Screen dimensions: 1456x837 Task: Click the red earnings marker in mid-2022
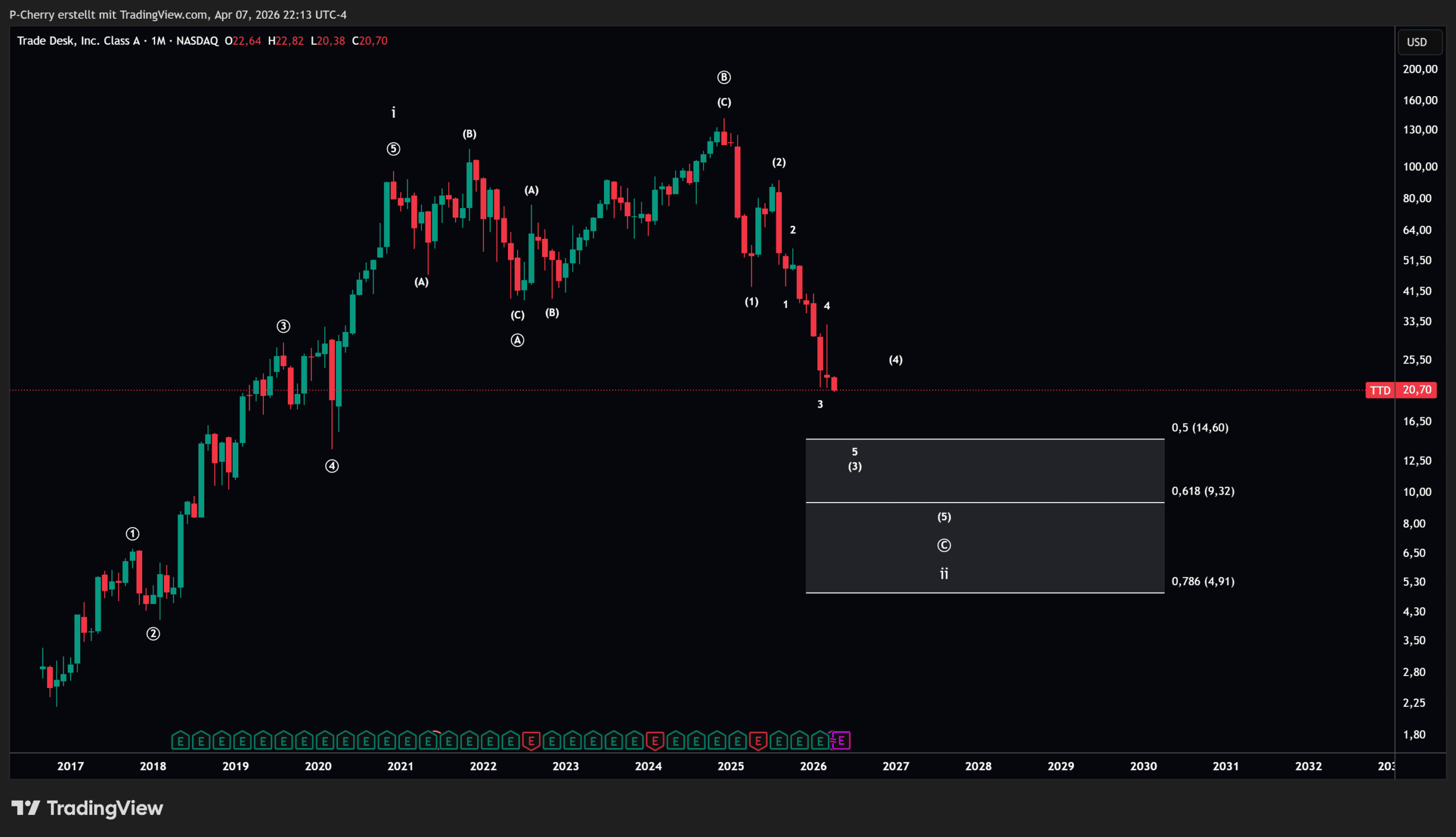531,741
